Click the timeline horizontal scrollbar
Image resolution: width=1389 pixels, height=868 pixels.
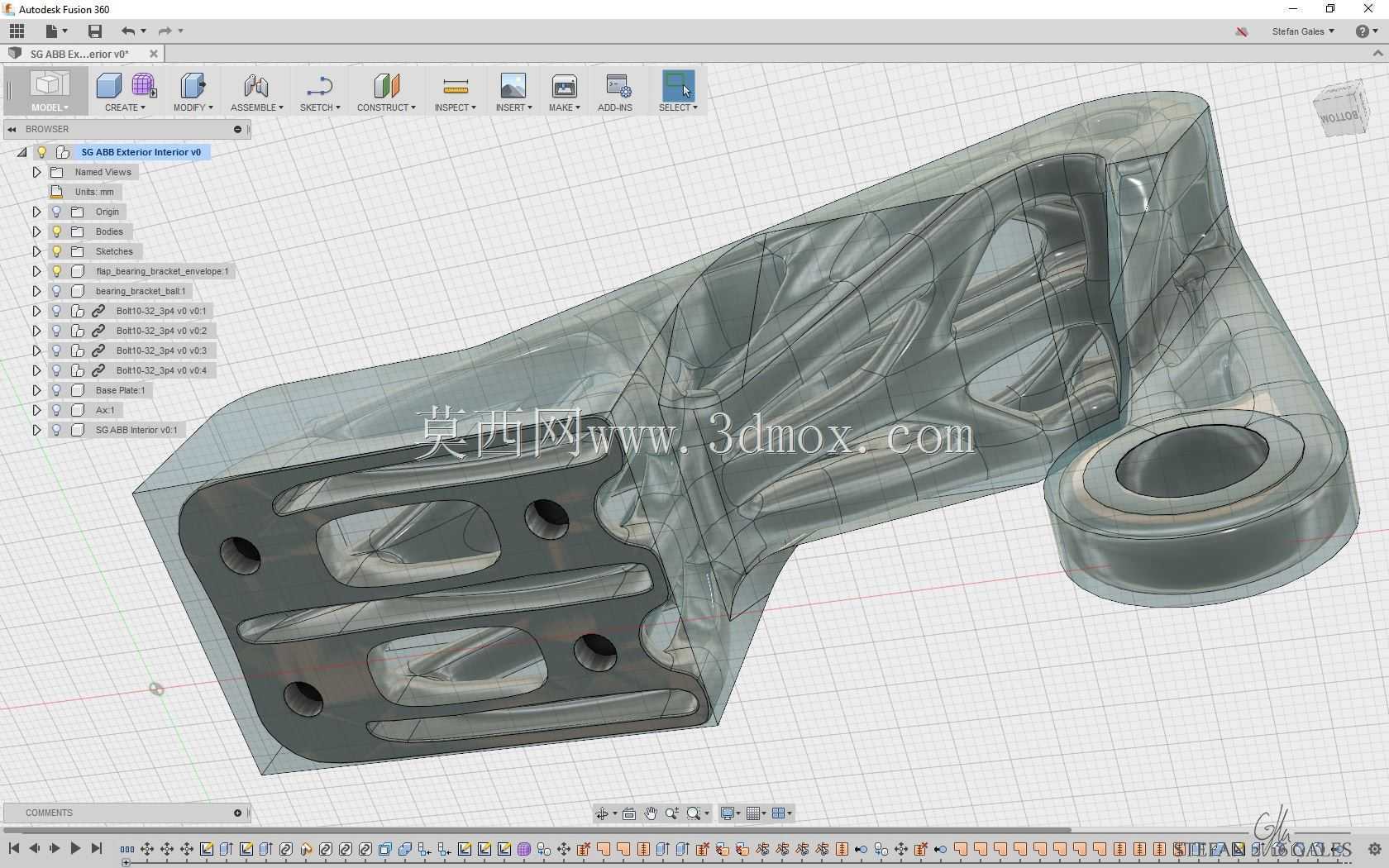pyautogui.click(x=537, y=830)
